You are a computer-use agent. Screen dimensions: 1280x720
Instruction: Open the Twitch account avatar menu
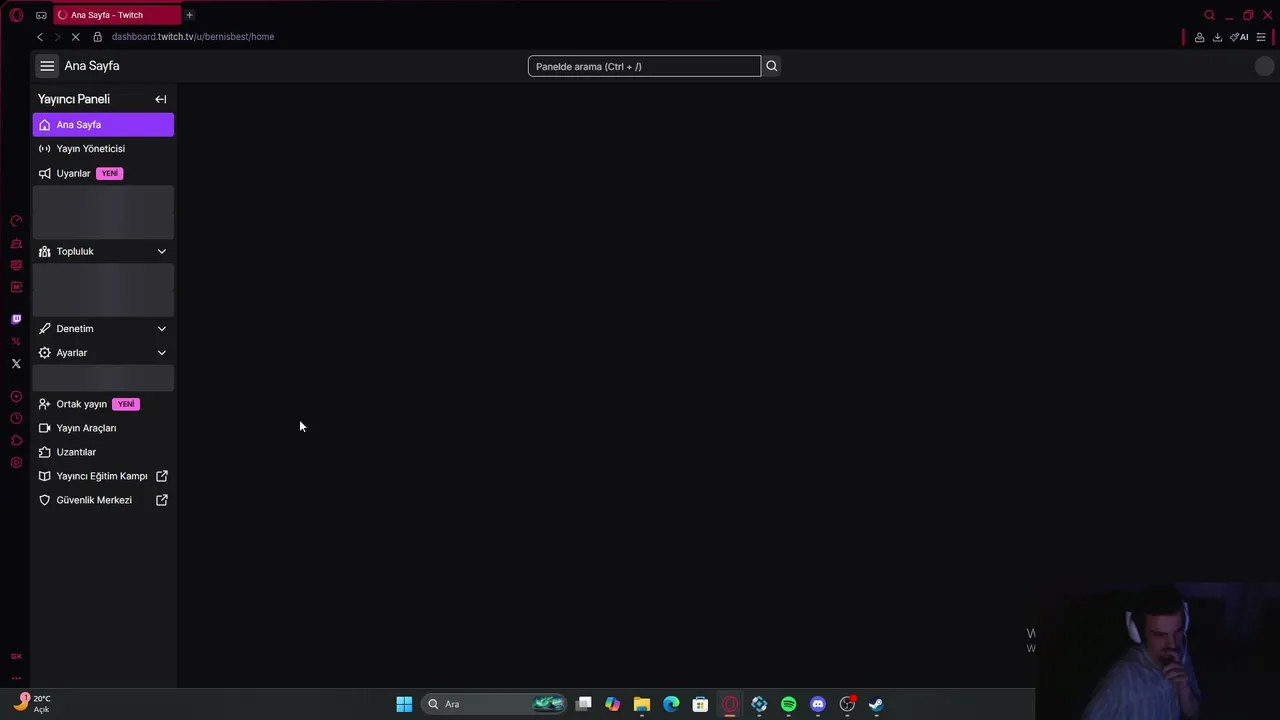(1264, 66)
